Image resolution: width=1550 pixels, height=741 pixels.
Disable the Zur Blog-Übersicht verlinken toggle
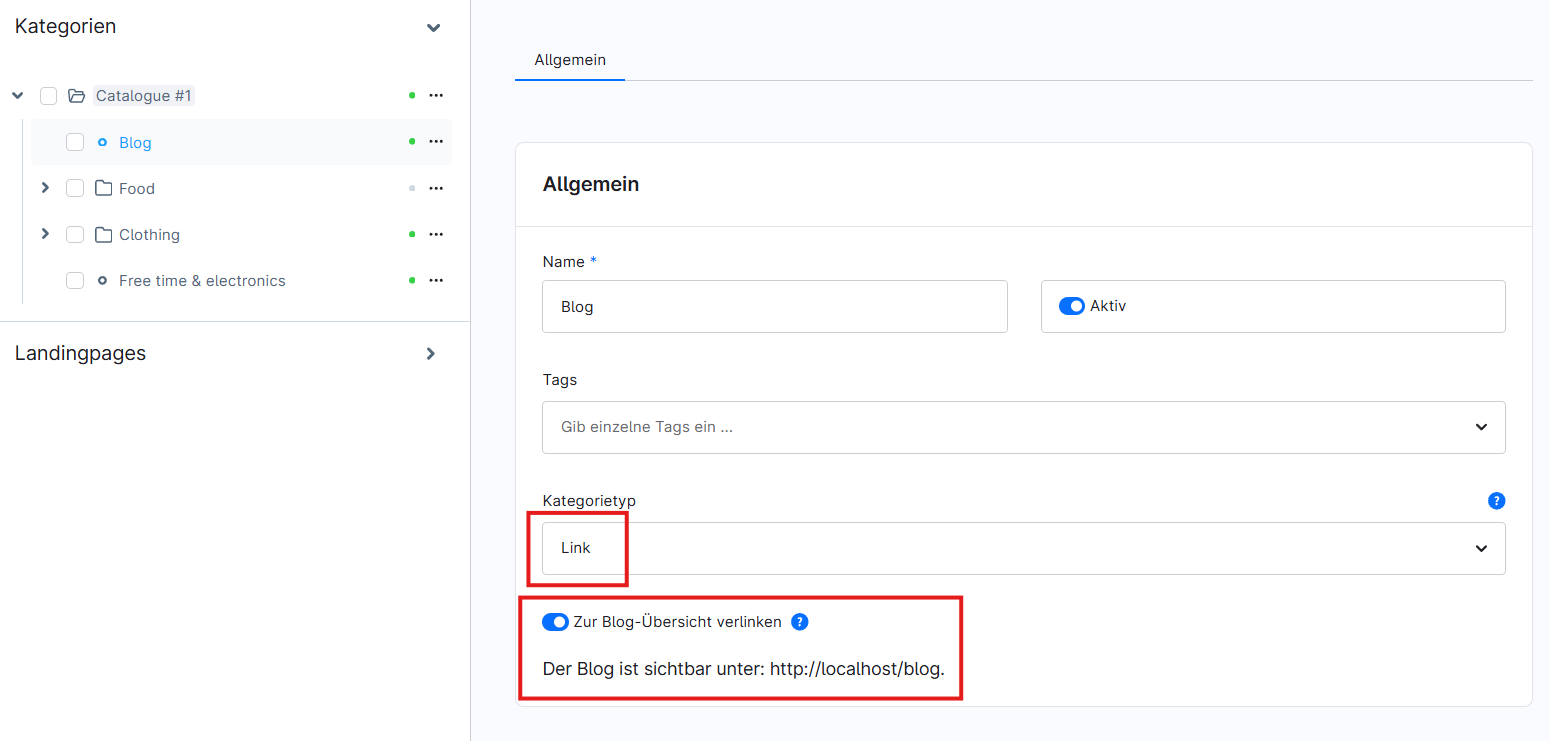coord(555,622)
